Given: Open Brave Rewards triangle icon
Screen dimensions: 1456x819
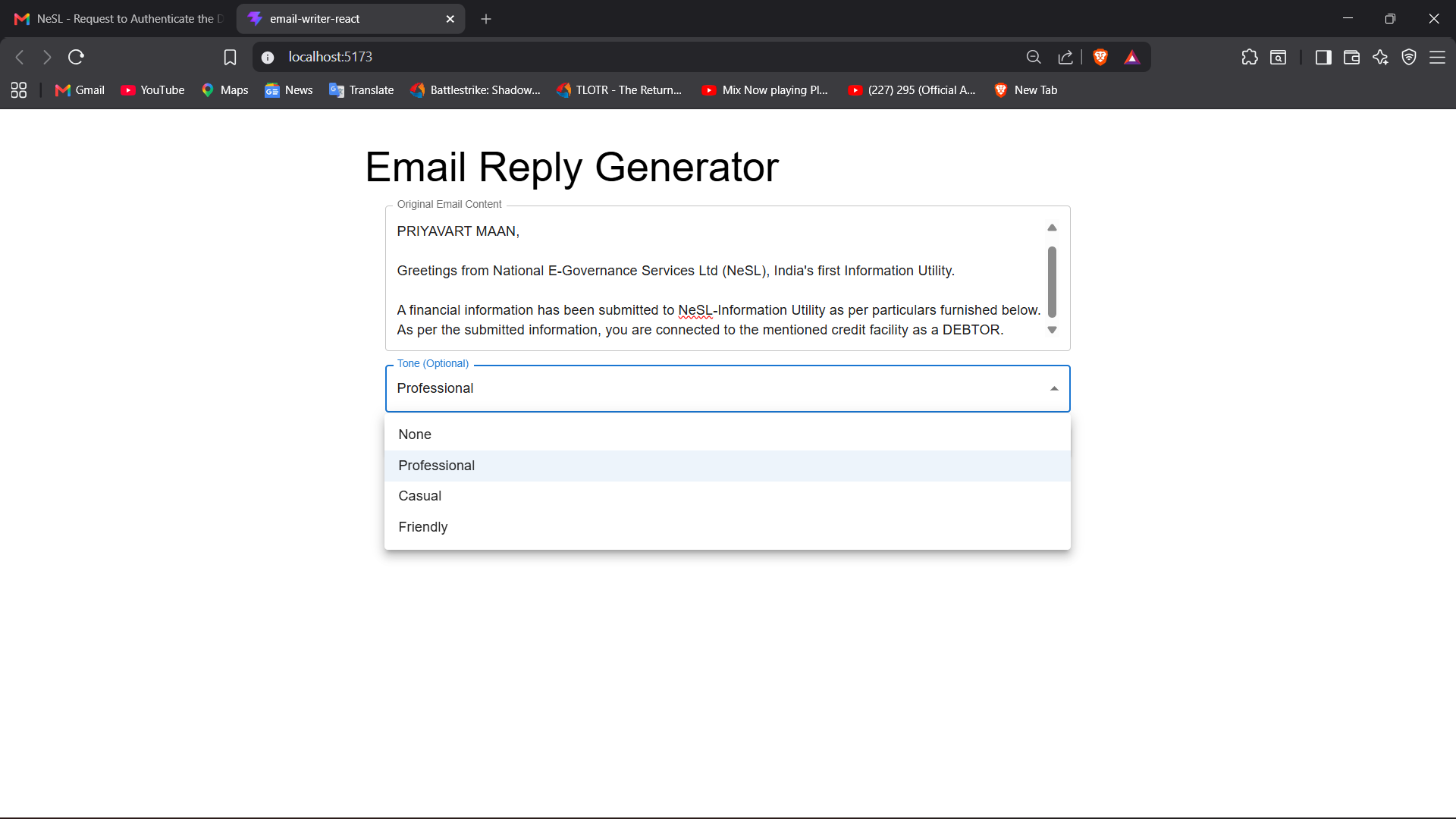Looking at the screenshot, I should pyautogui.click(x=1132, y=57).
